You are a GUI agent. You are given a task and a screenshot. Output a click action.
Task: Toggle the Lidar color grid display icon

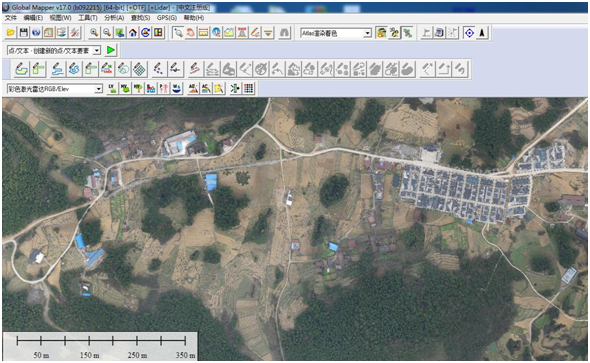[248, 89]
